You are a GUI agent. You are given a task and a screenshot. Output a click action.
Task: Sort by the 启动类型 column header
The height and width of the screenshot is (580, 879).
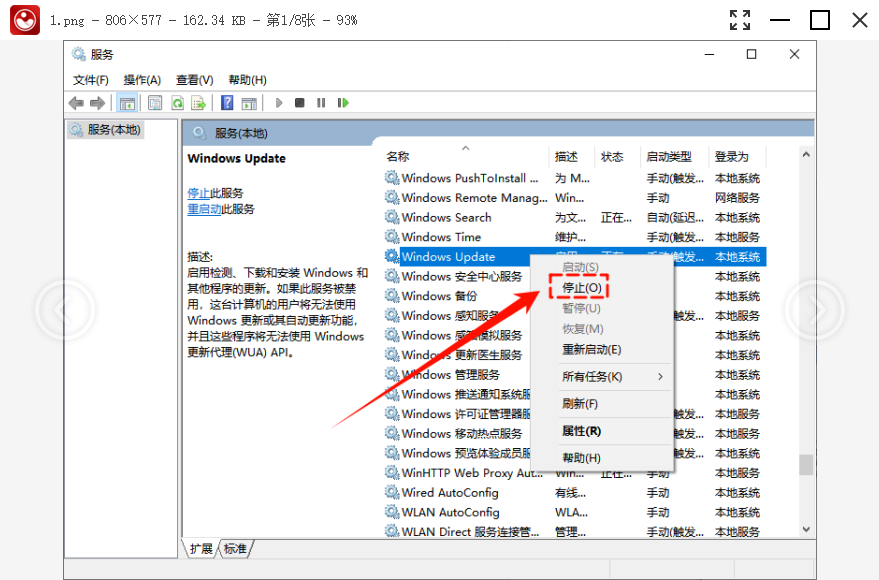[669, 156]
